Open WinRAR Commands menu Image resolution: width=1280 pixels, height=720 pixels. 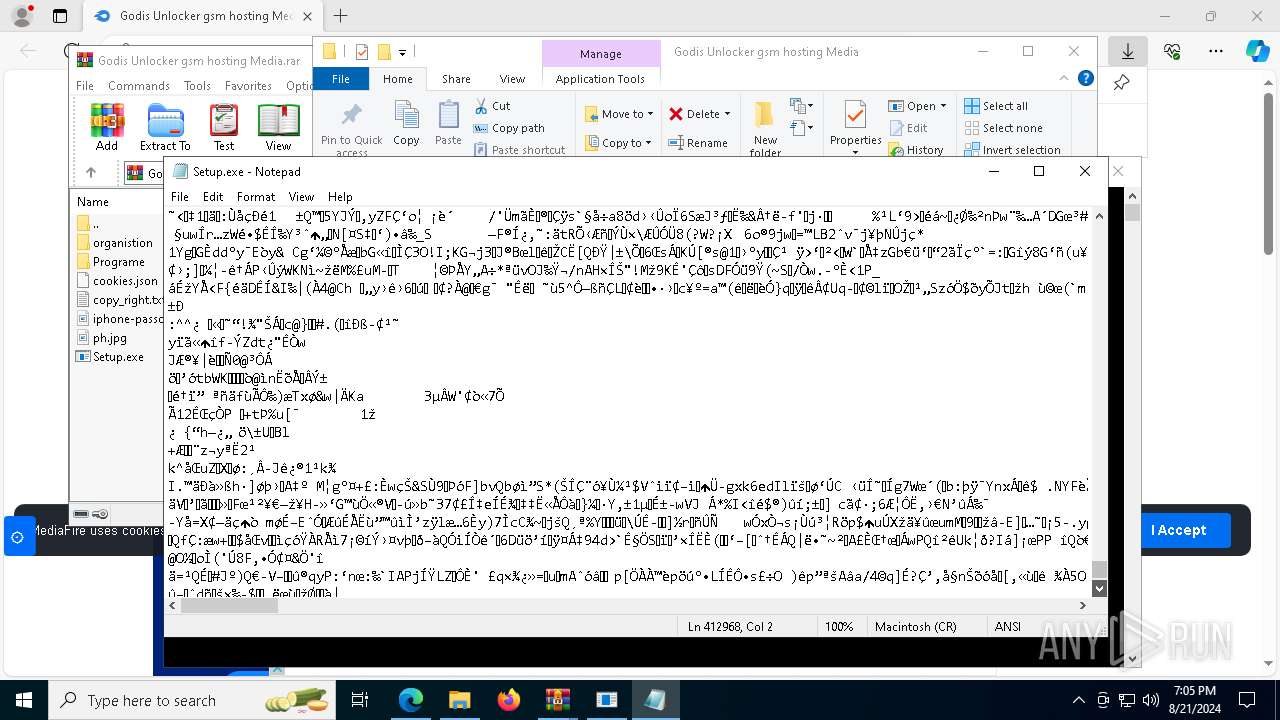coord(139,86)
